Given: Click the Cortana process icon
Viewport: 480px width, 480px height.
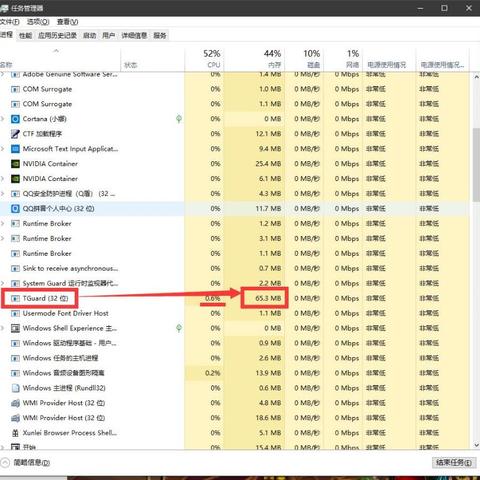Looking at the screenshot, I should (15, 119).
